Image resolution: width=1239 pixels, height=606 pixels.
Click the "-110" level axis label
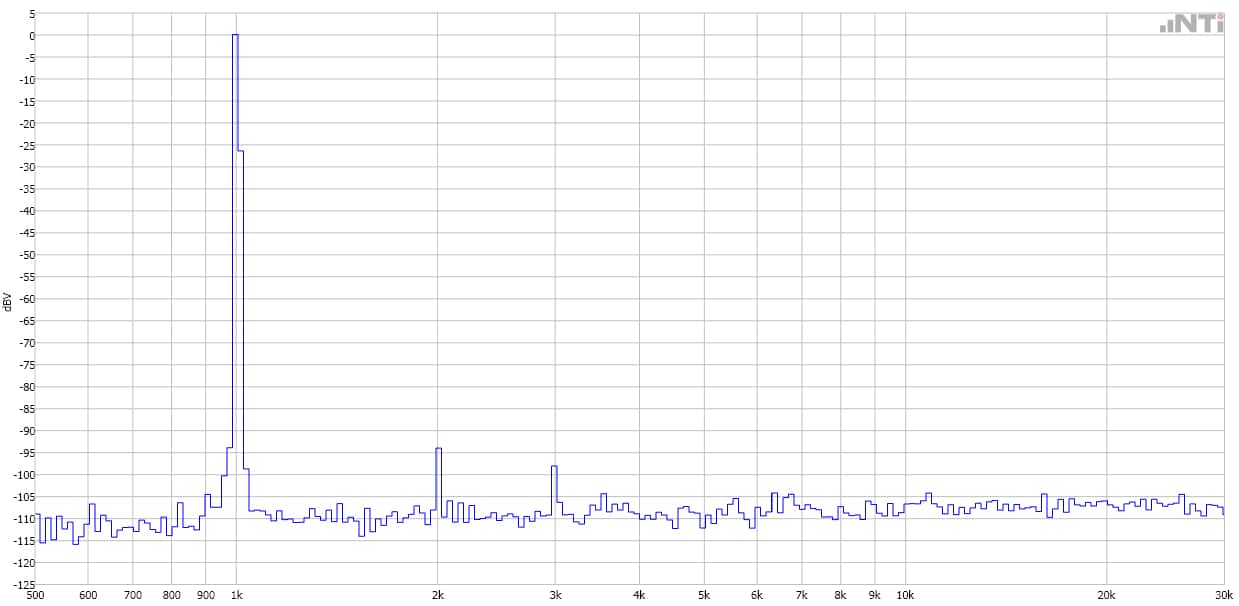point(24,519)
